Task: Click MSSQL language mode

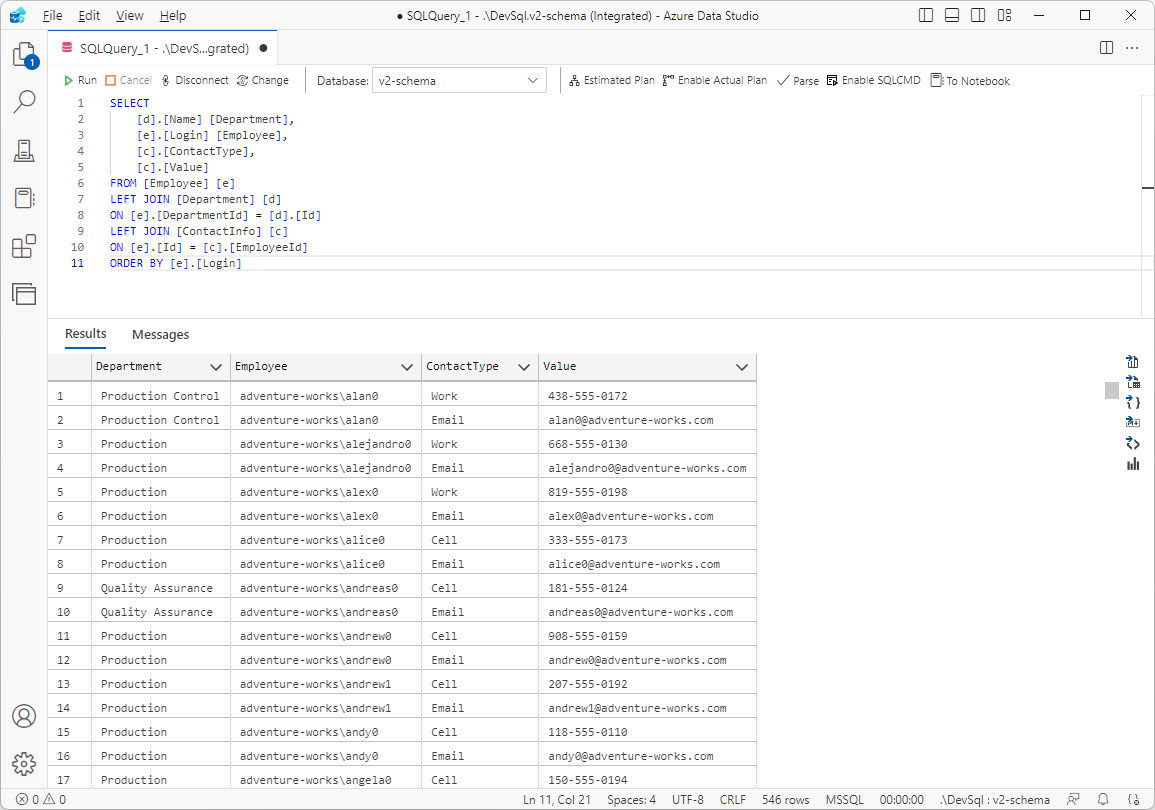Action: click(x=844, y=799)
